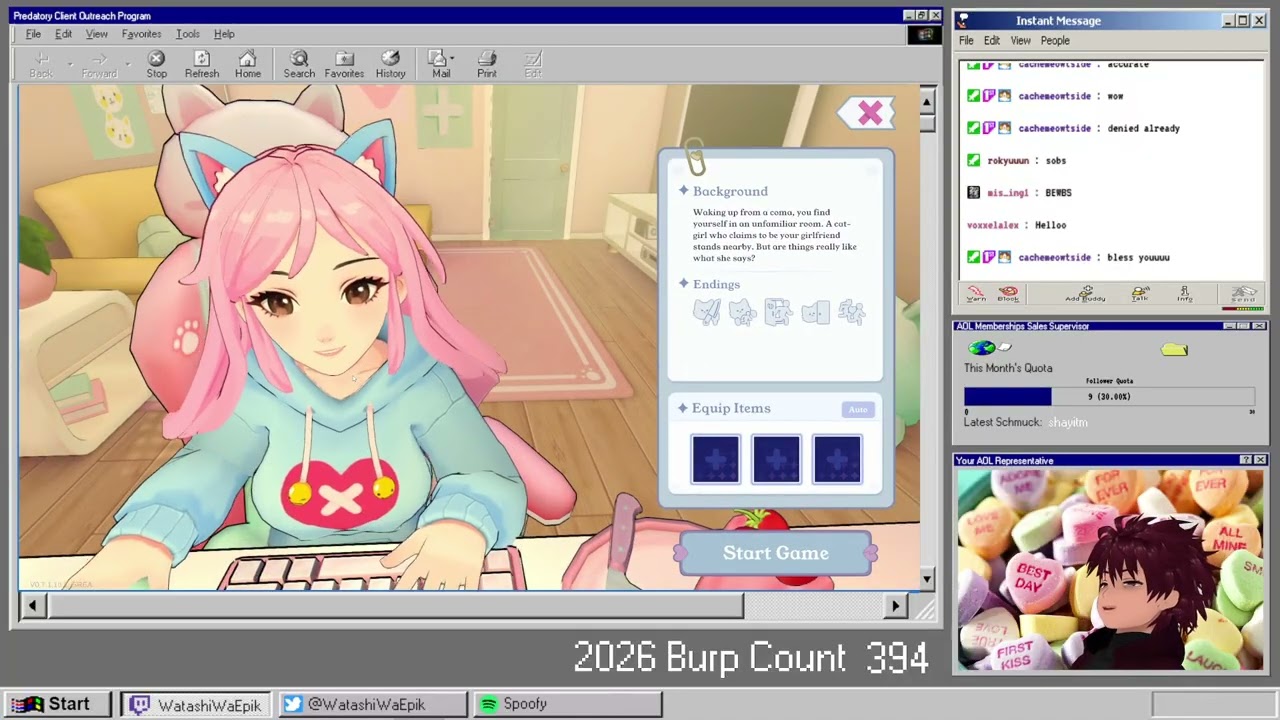This screenshot has width=1280, height=720.
Task: Click the paperclip on info panel
Action: point(695,157)
